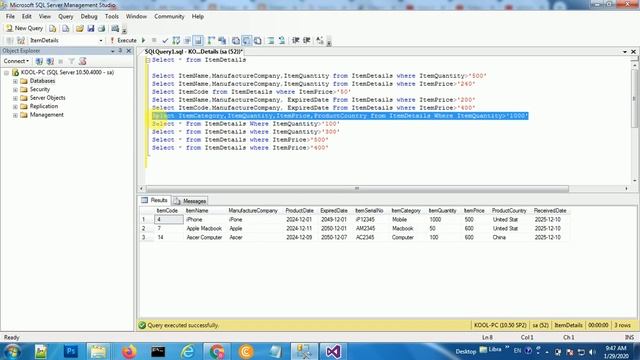
Task: Click the ItemName column header in results
Action: 197,211
